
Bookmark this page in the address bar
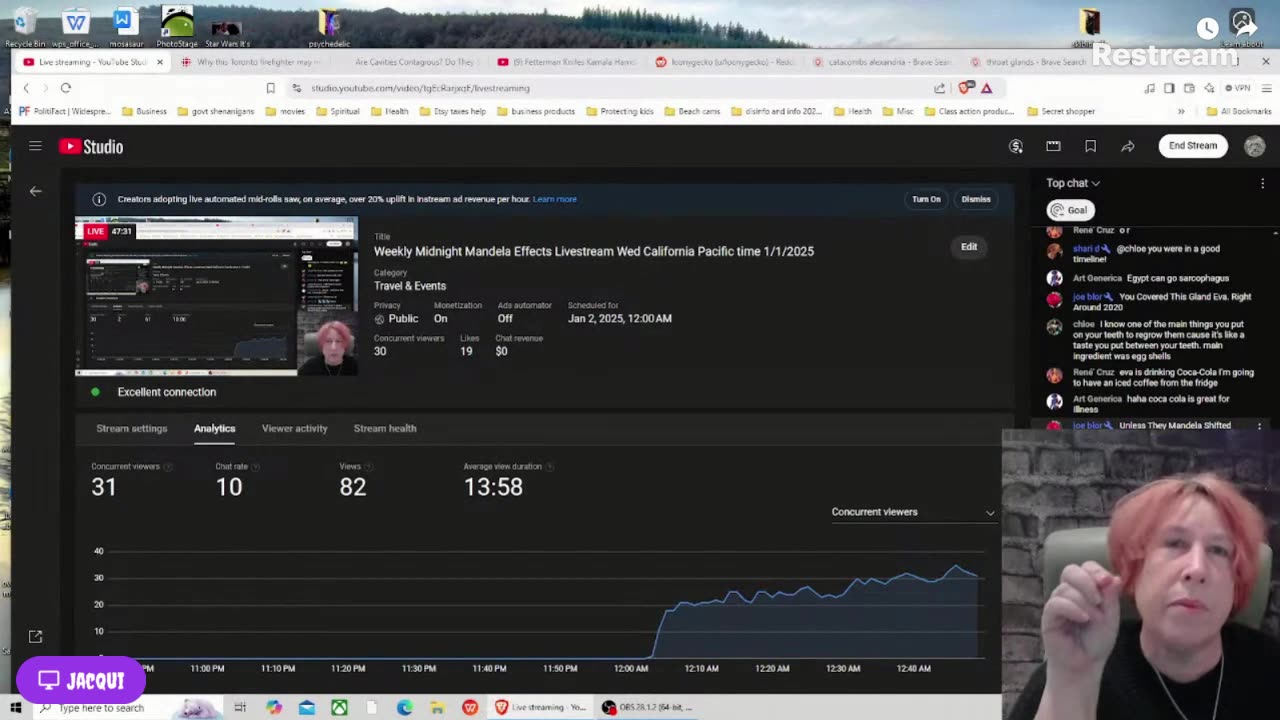point(270,88)
